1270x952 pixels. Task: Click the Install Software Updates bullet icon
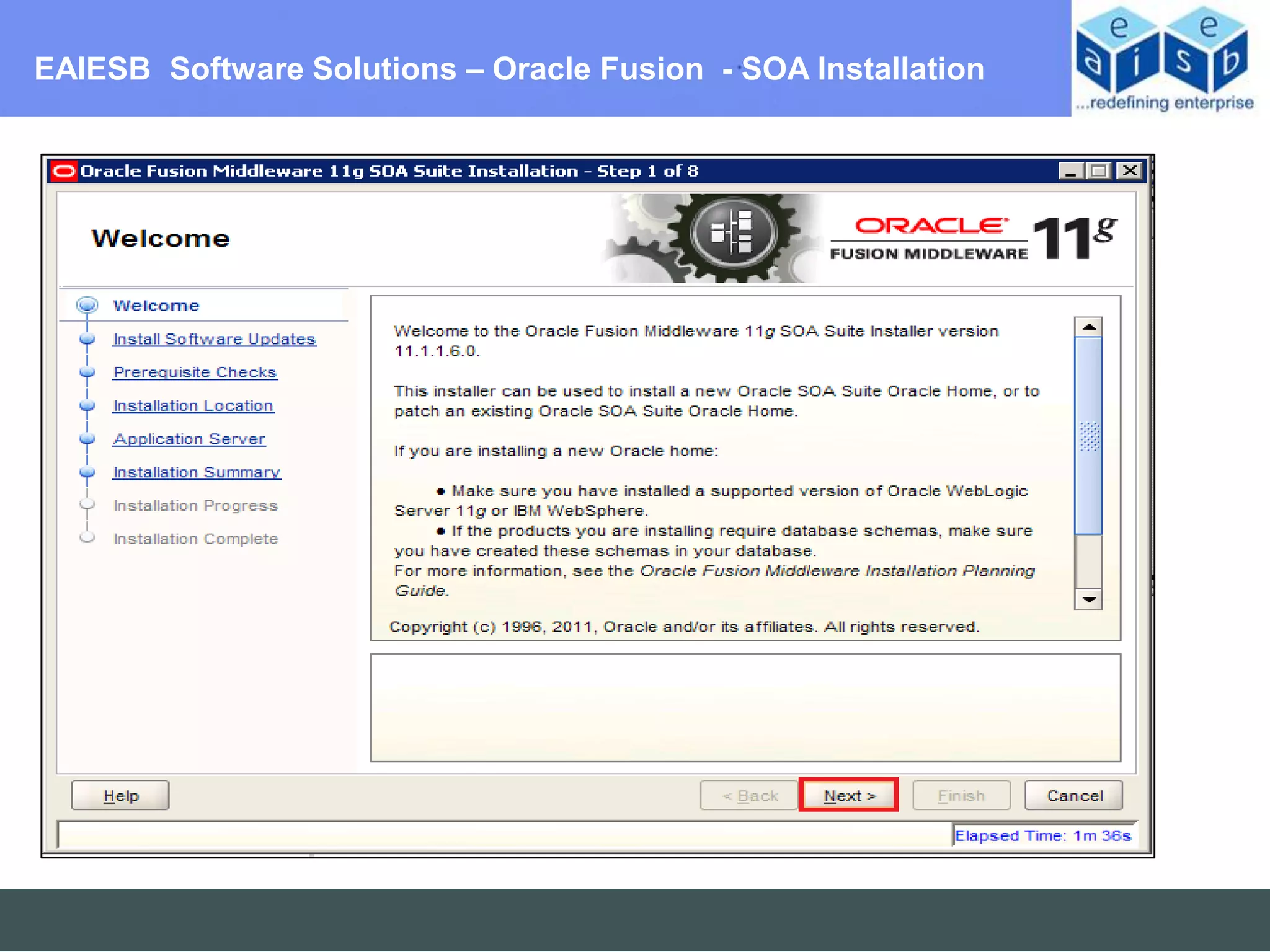click(x=87, y=339)
